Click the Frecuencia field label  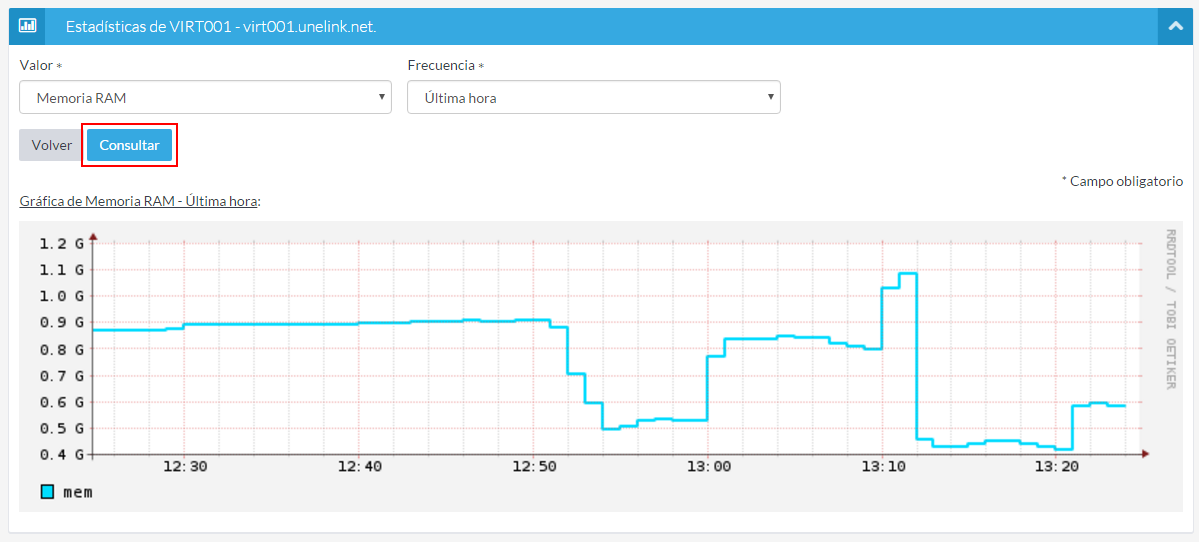441,65
